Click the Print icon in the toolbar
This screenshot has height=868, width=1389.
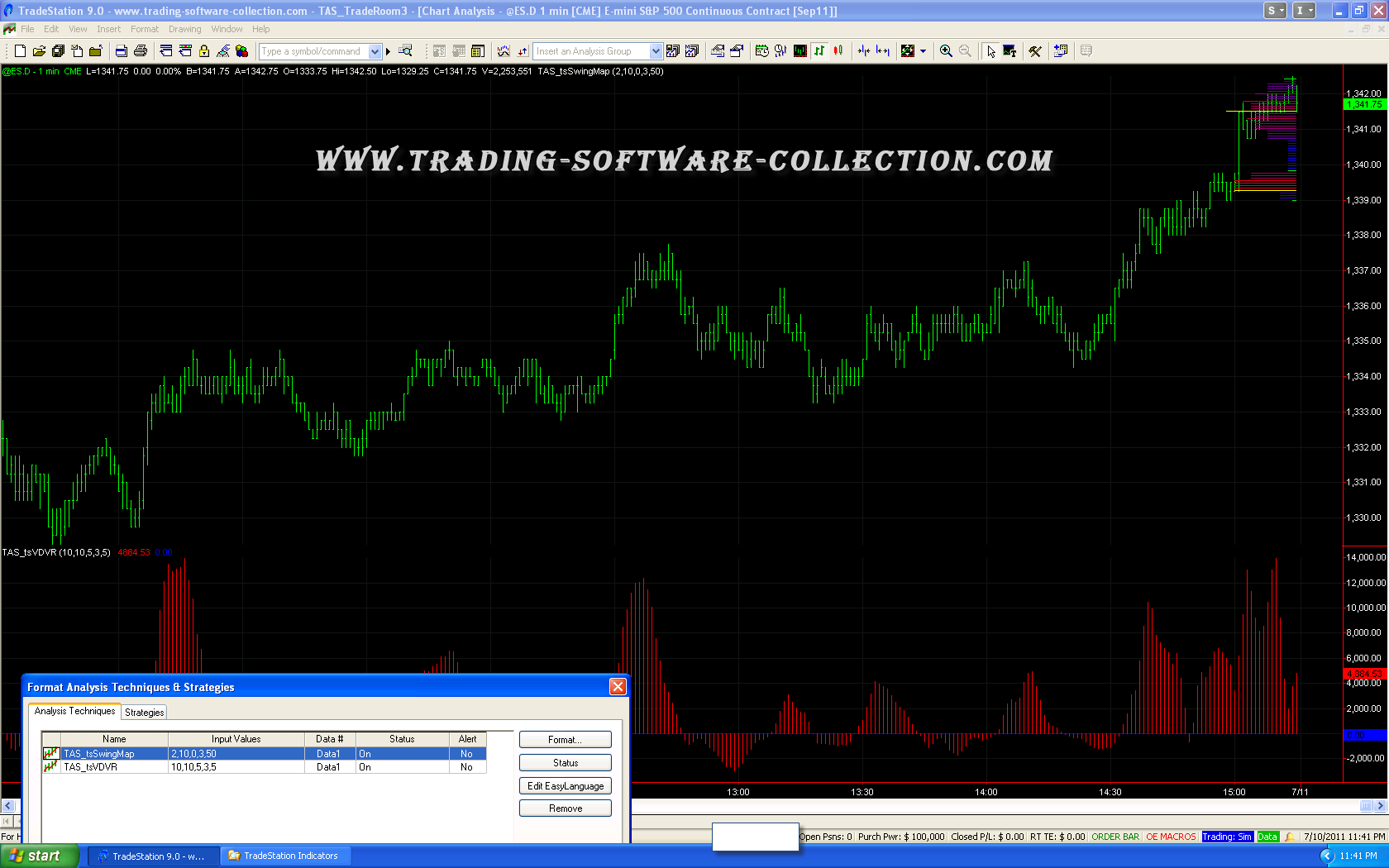coord(141,51)
